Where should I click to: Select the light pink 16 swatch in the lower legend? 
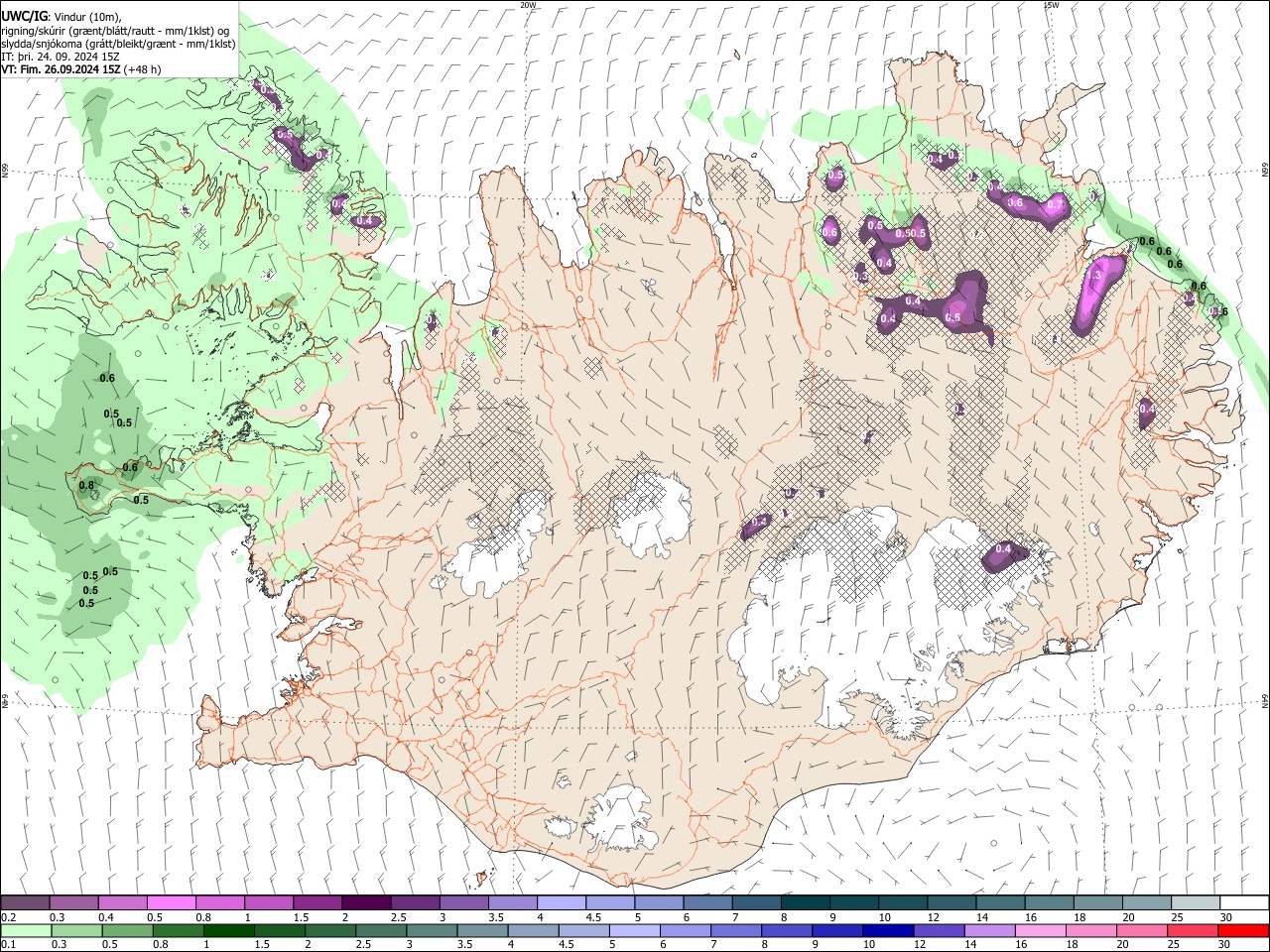click(1041, 930)
